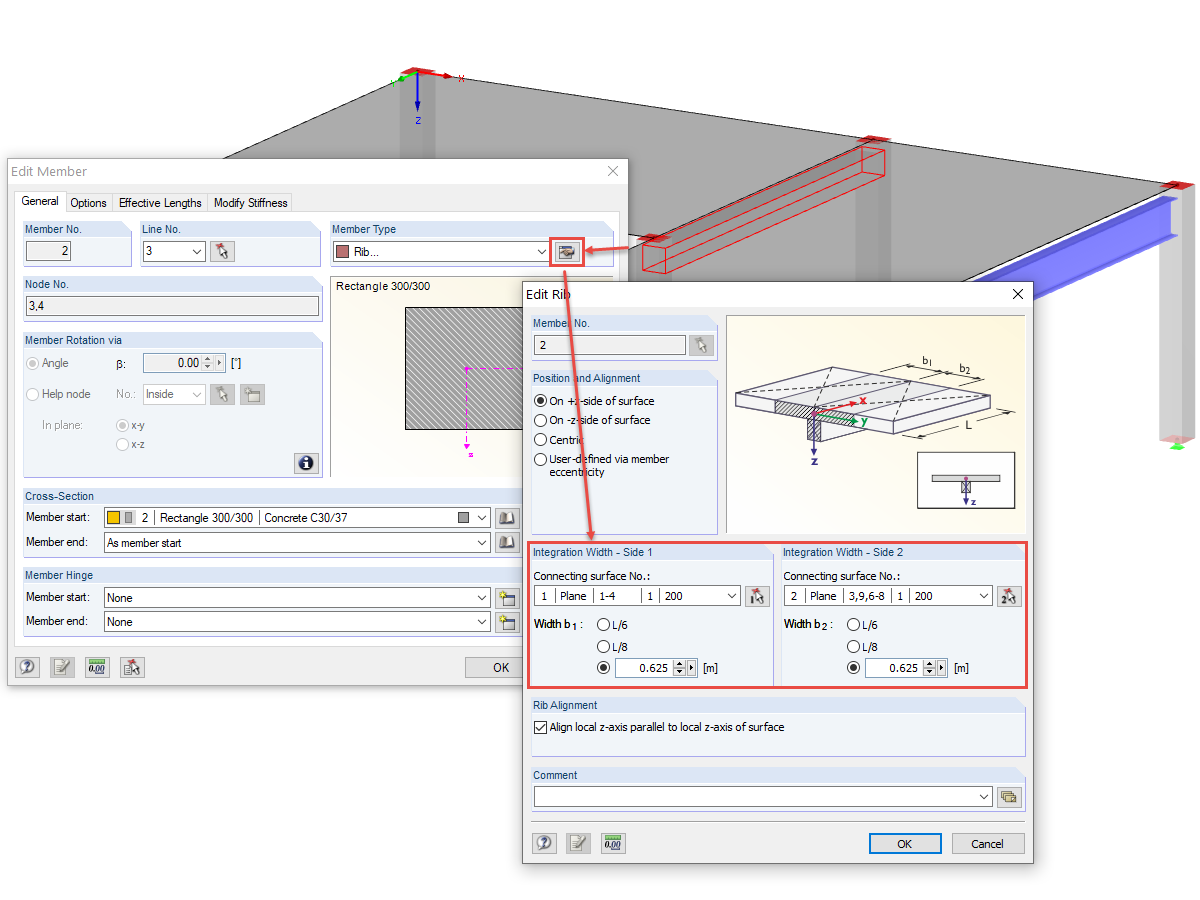Open the cross-section library for member start
This screenshot has height=900, width=1200.
(506, 517)
